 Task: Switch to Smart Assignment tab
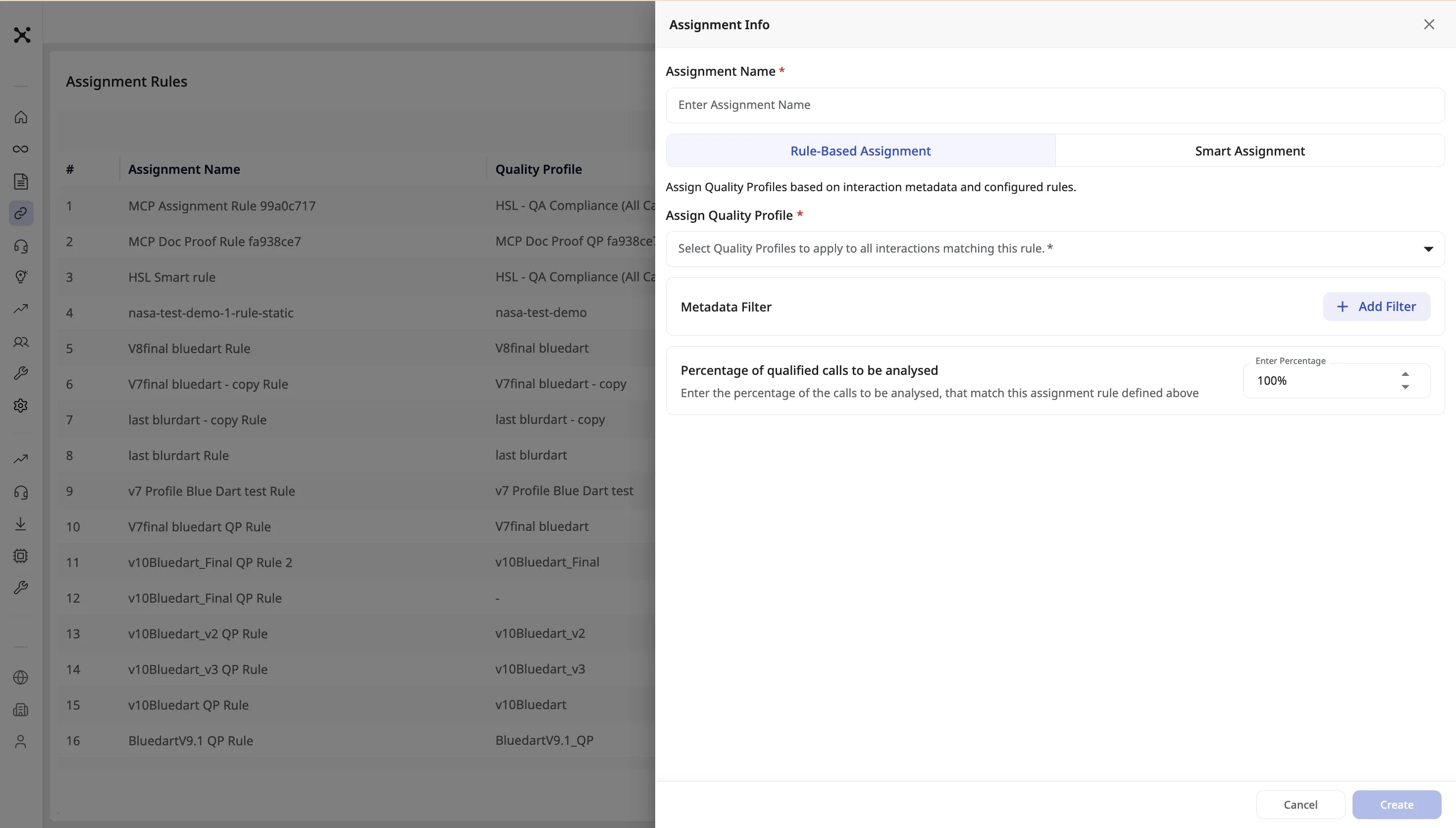[1249, 151]
